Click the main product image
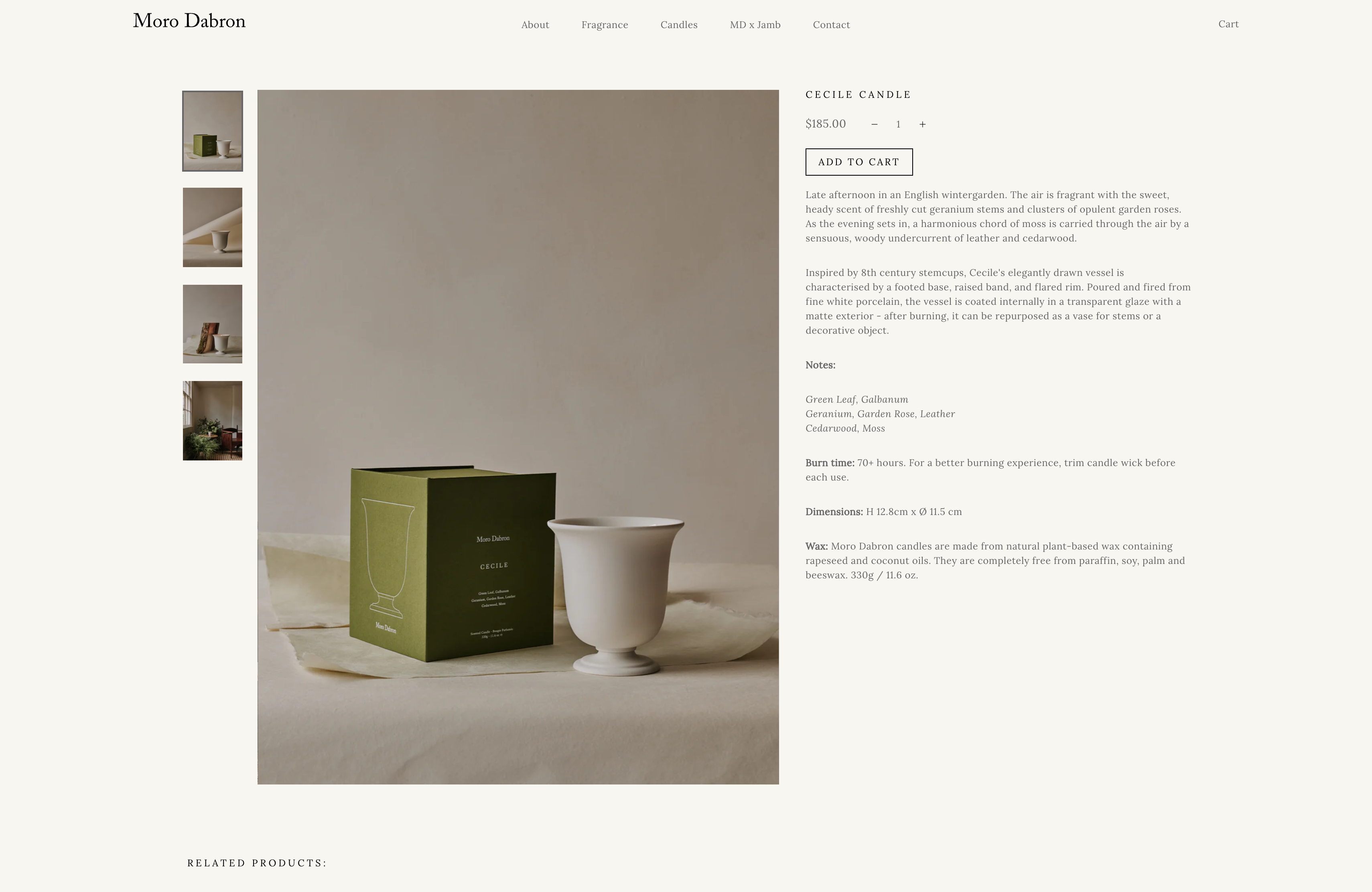 pyautogui.click(x=518, y=437)
